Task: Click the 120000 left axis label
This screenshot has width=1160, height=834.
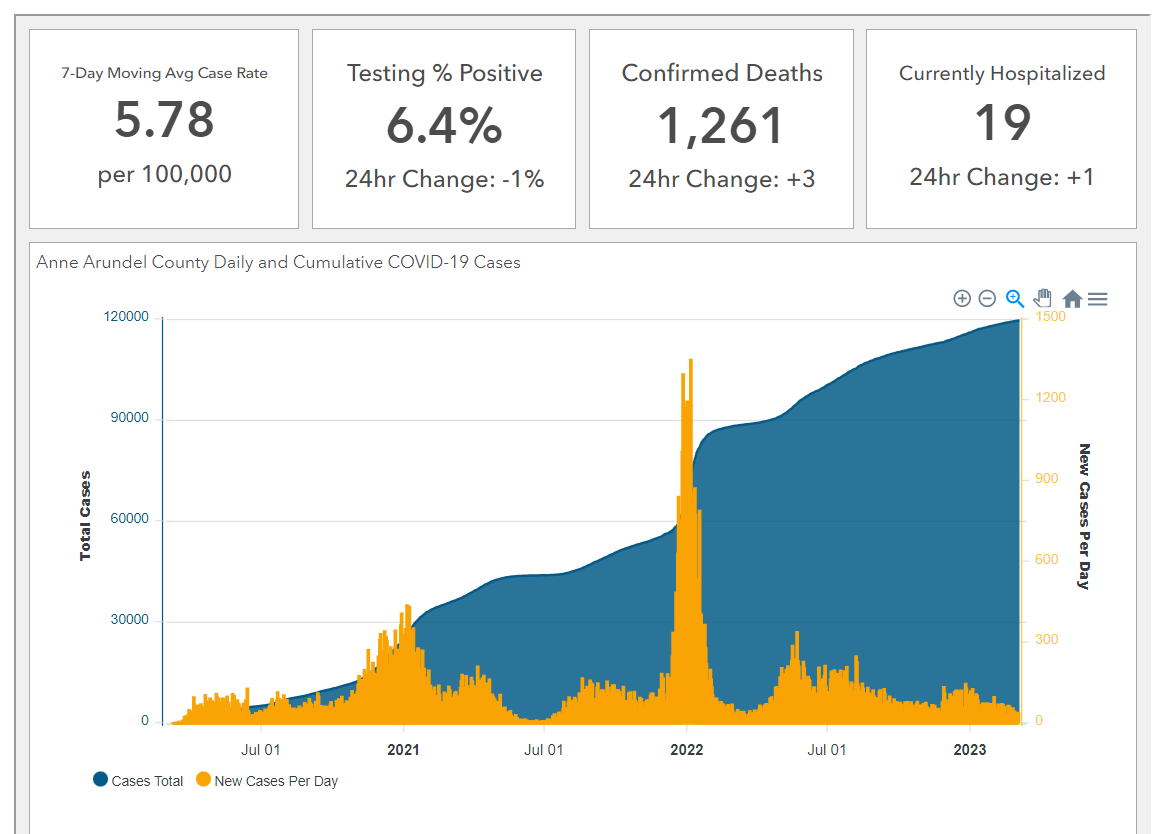Action: [x=126, y=317]
